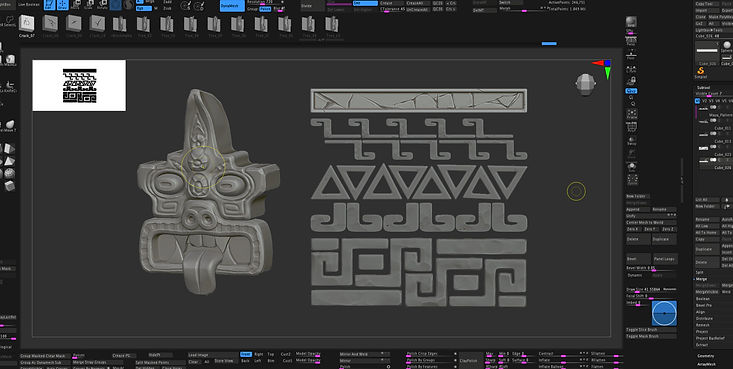Select the Scale transform icon
Viewport: 733px width, 369px height.
coord(89,5)
